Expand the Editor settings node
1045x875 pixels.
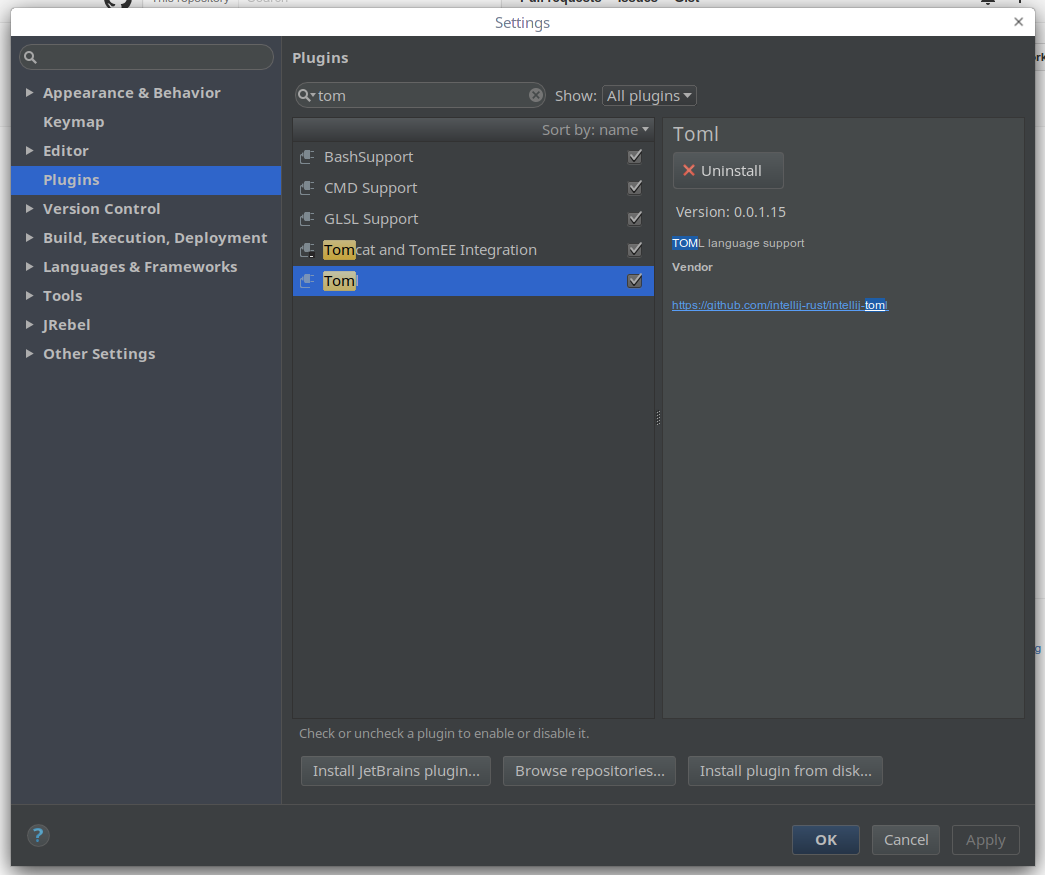(29, 151)
